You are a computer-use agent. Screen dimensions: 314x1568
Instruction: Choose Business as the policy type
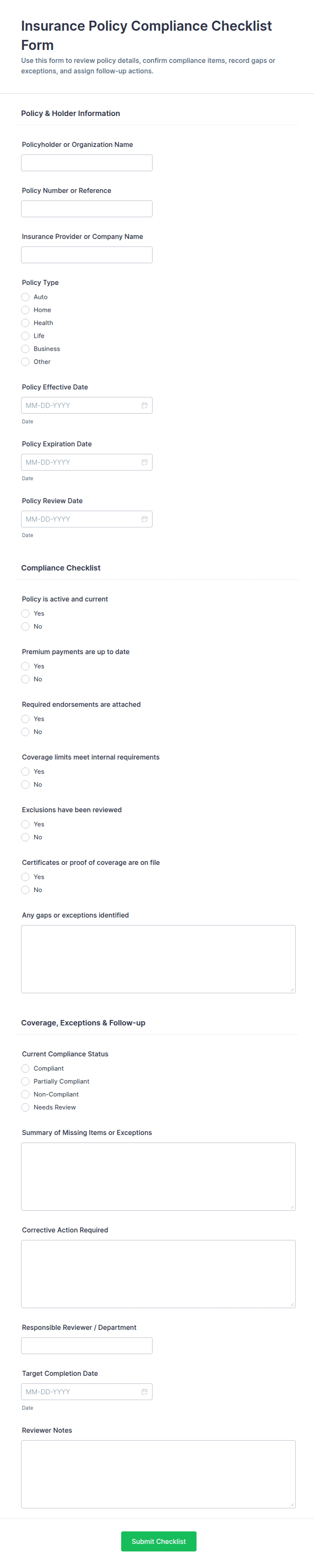coord(26,349)
